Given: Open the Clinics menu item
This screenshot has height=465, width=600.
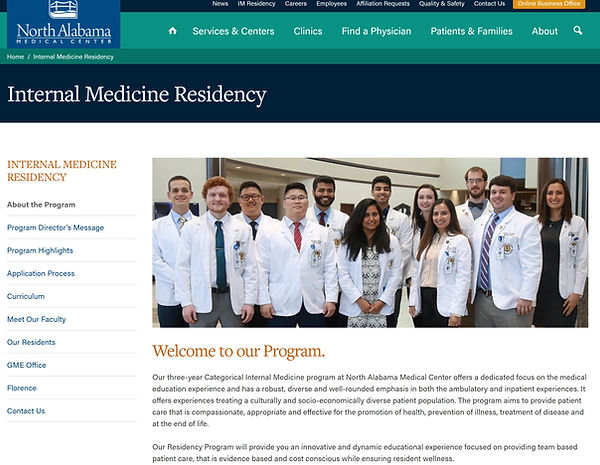Looking at the screenshot, I should point(308,31).
